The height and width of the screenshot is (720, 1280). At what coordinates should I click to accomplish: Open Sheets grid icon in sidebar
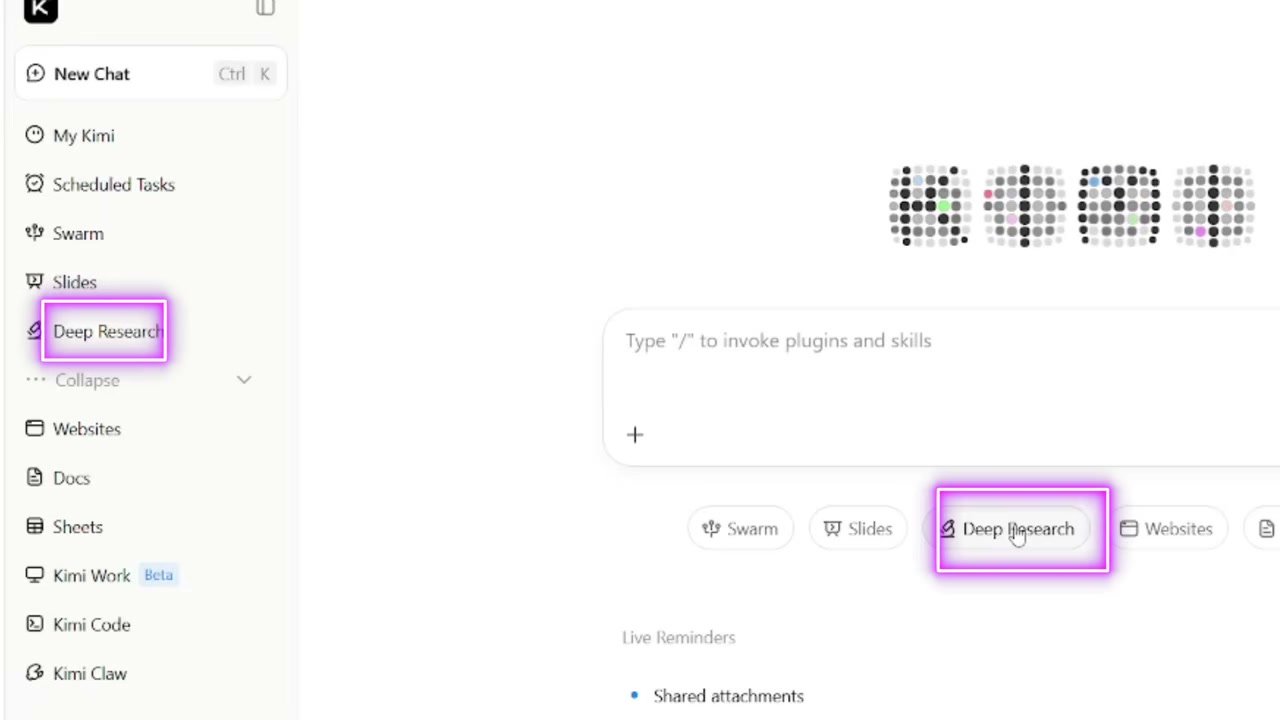click(x=35, y=526)
